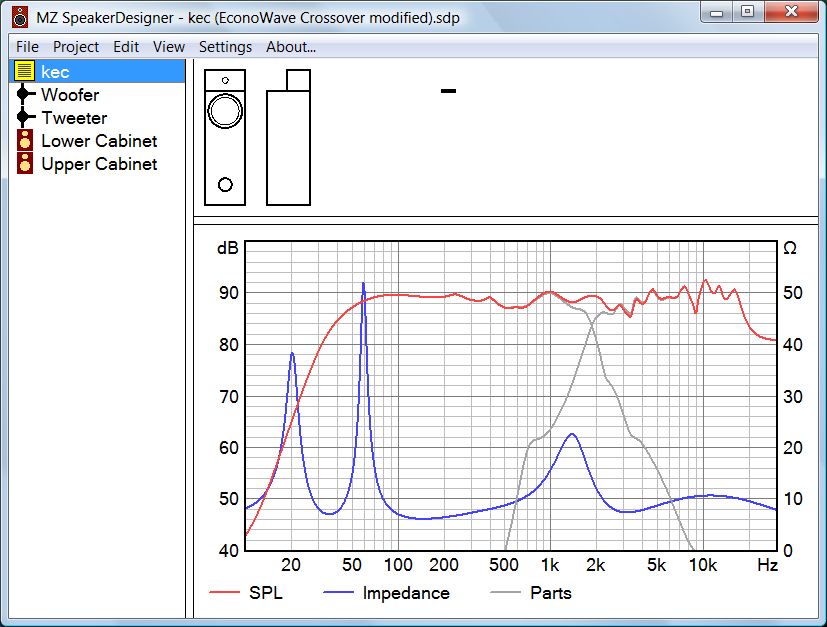The height and width of the screenshot is (627, 827).
Task: Click the 1k frequency label
Action: [550, 565]
